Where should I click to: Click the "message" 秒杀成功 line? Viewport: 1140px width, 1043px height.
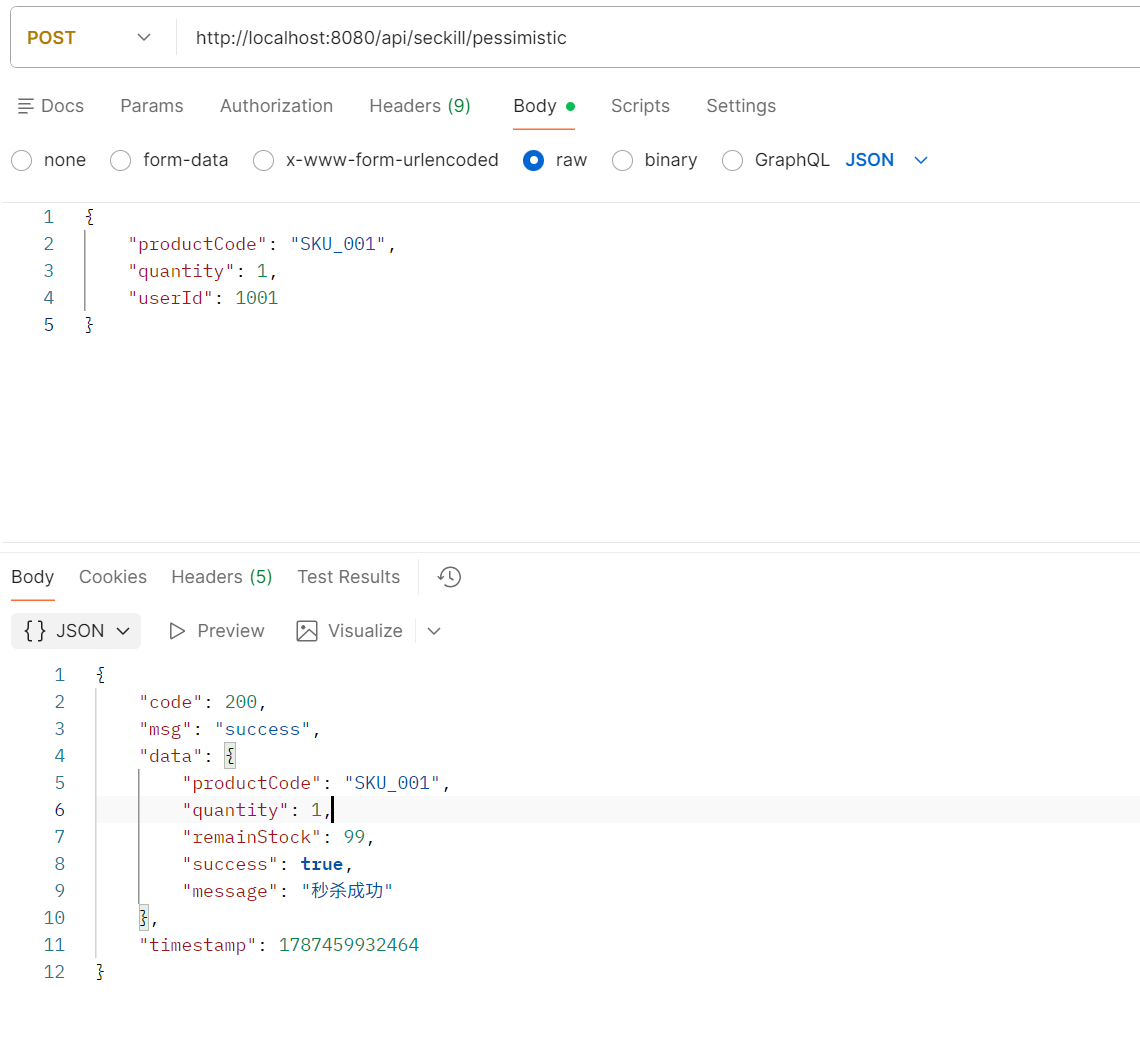click(x=287, y=891)
